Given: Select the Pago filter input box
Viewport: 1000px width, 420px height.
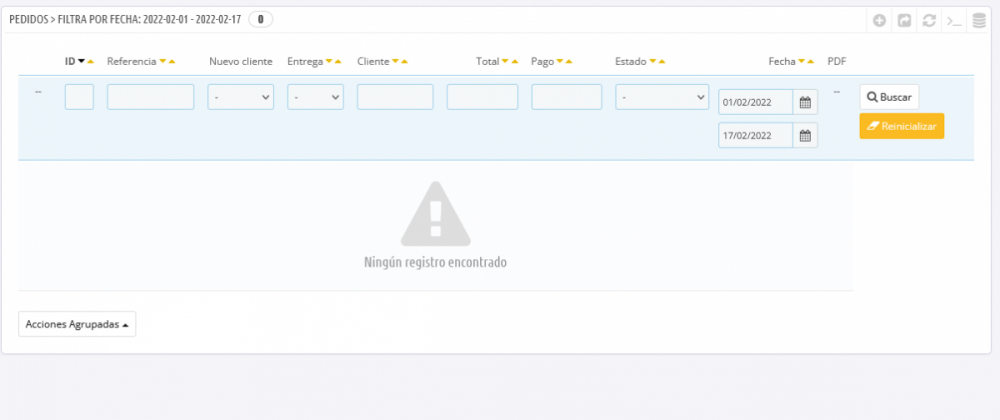Looking at the screenshot, I should (x=567, y=97).
